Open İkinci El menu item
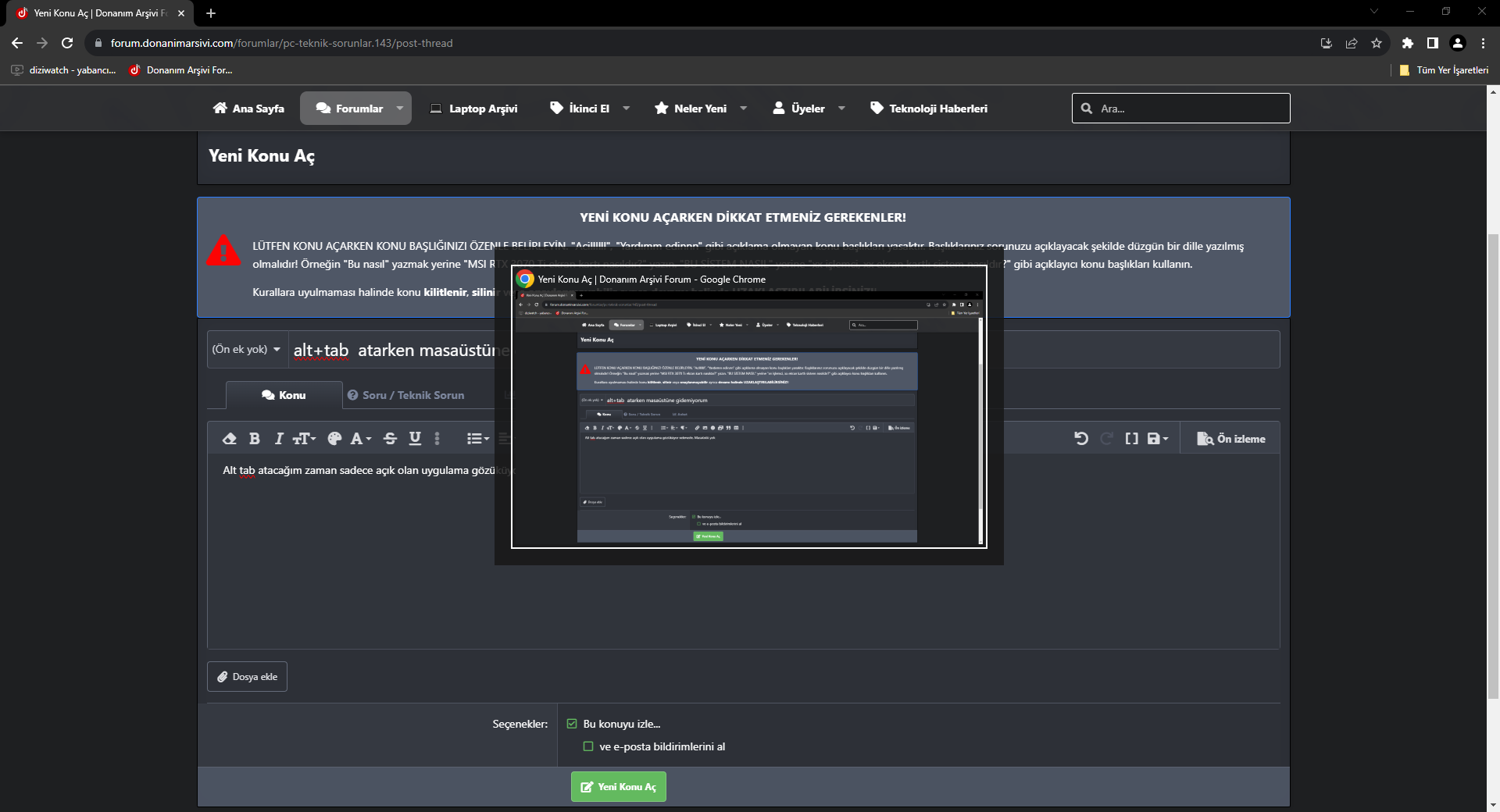Viewport: 1500px width, 812px height. (x=580, y=109)
